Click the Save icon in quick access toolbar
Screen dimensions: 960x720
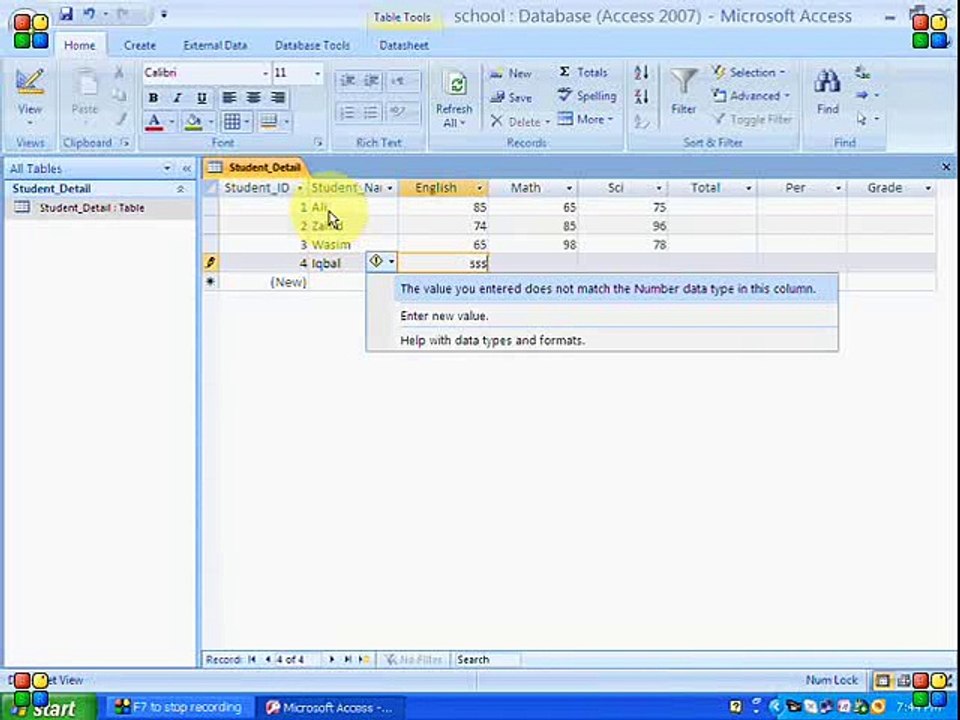point(66,13)
